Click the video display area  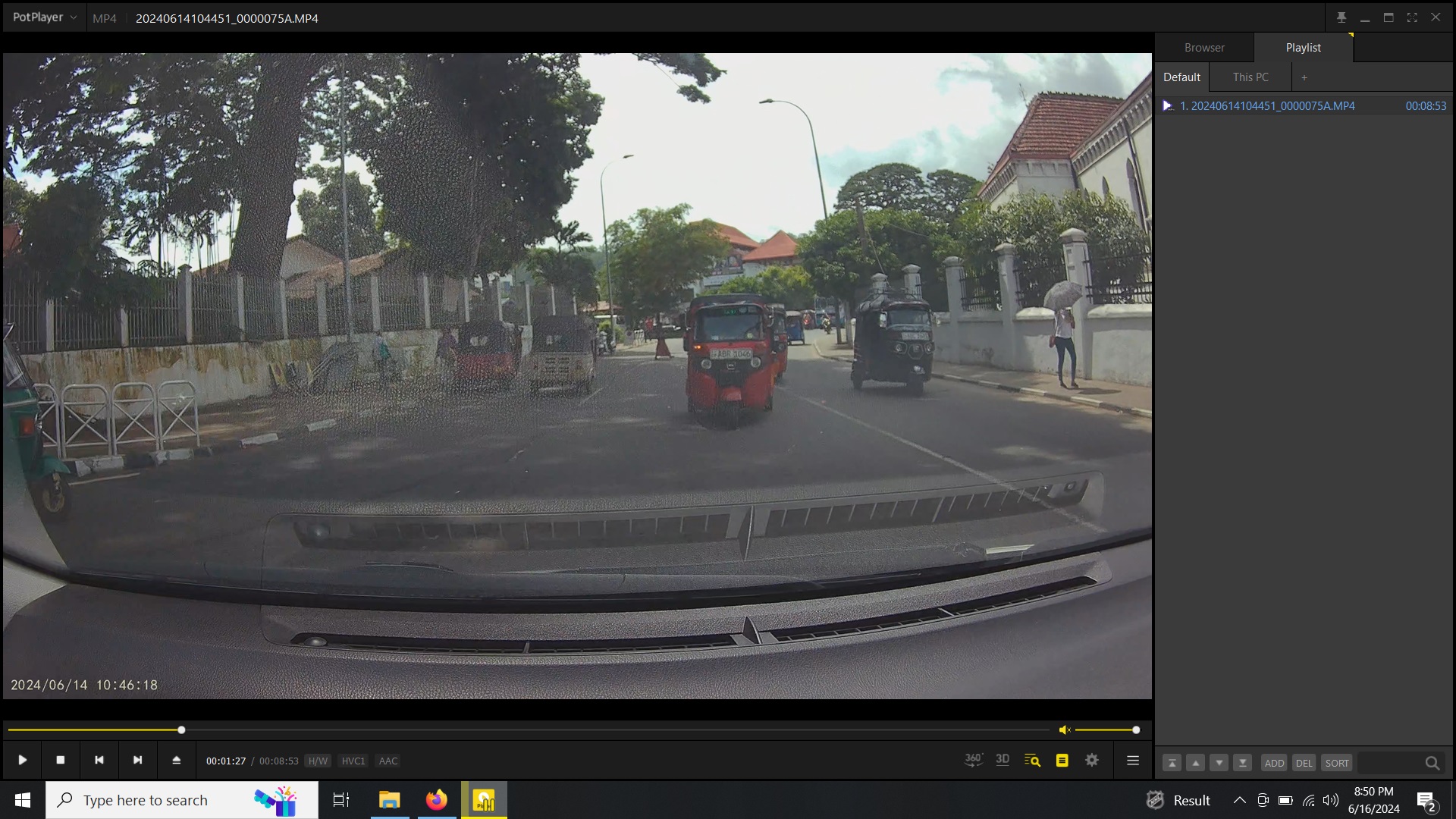point(577,375)
